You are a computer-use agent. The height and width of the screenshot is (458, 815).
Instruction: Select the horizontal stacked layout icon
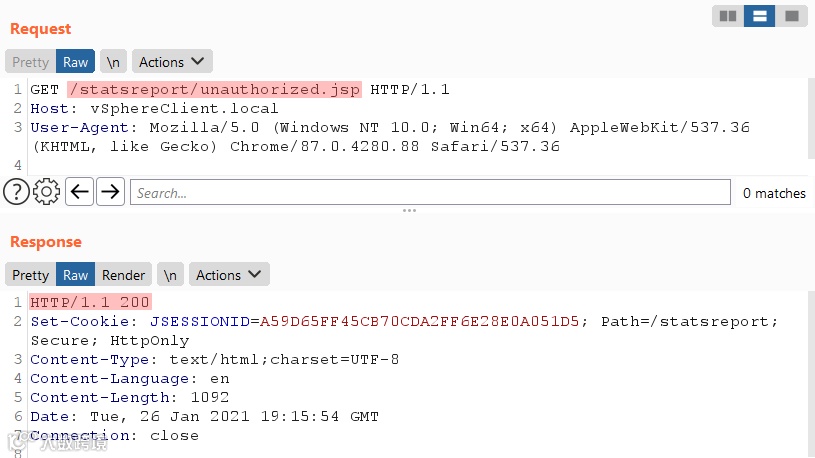(x=759, y=16)
